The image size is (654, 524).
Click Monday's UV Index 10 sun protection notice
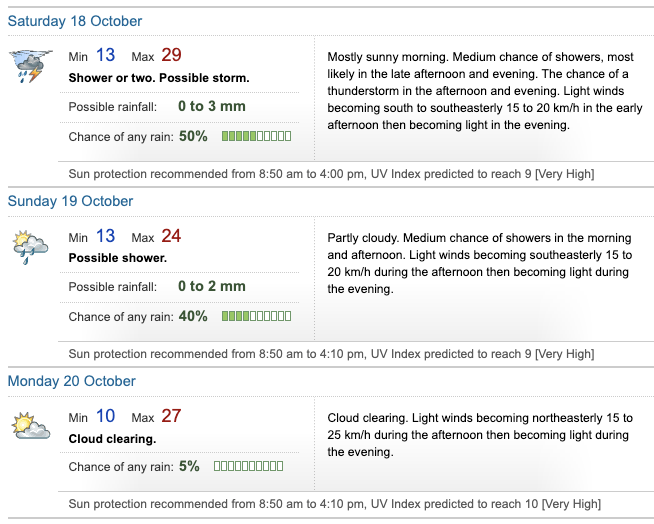[334, 504]
